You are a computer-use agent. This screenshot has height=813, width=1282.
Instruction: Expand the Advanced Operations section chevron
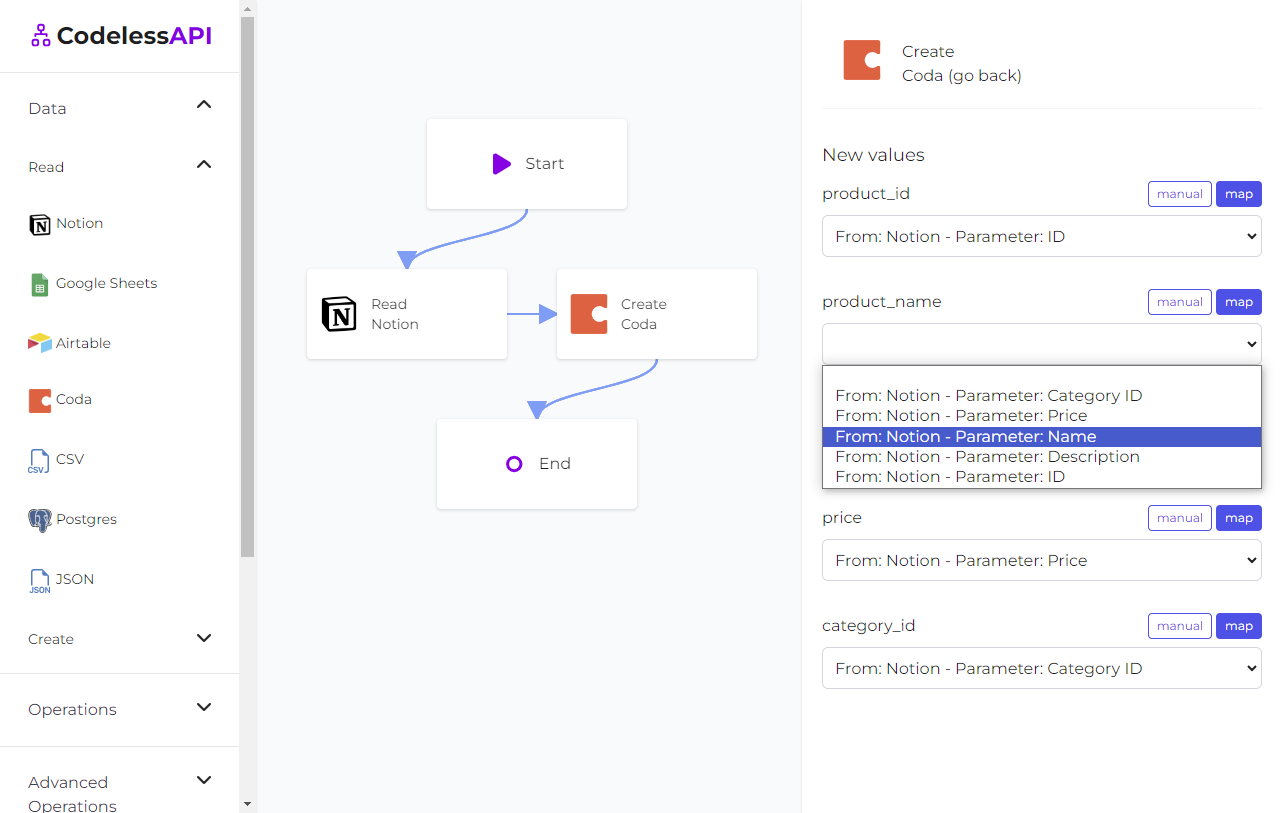[204, 780]
